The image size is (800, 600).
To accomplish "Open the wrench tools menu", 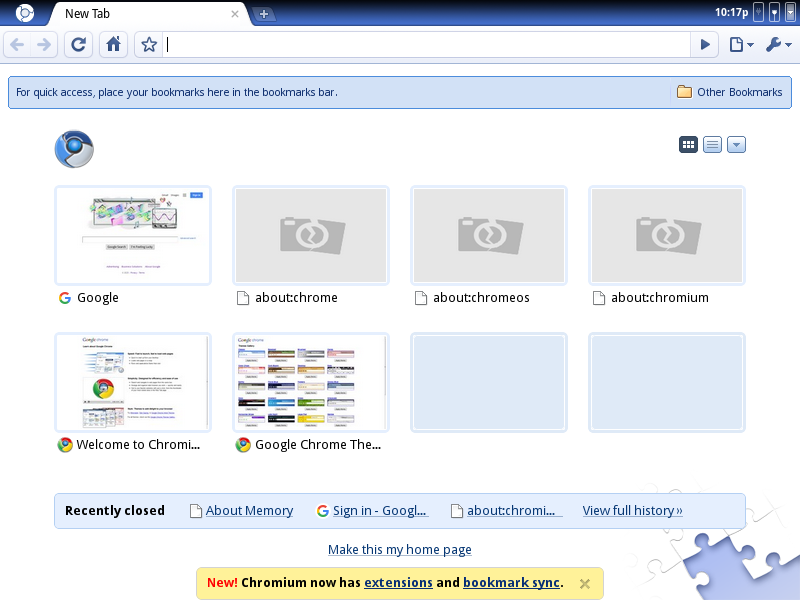I will [779, 45].
